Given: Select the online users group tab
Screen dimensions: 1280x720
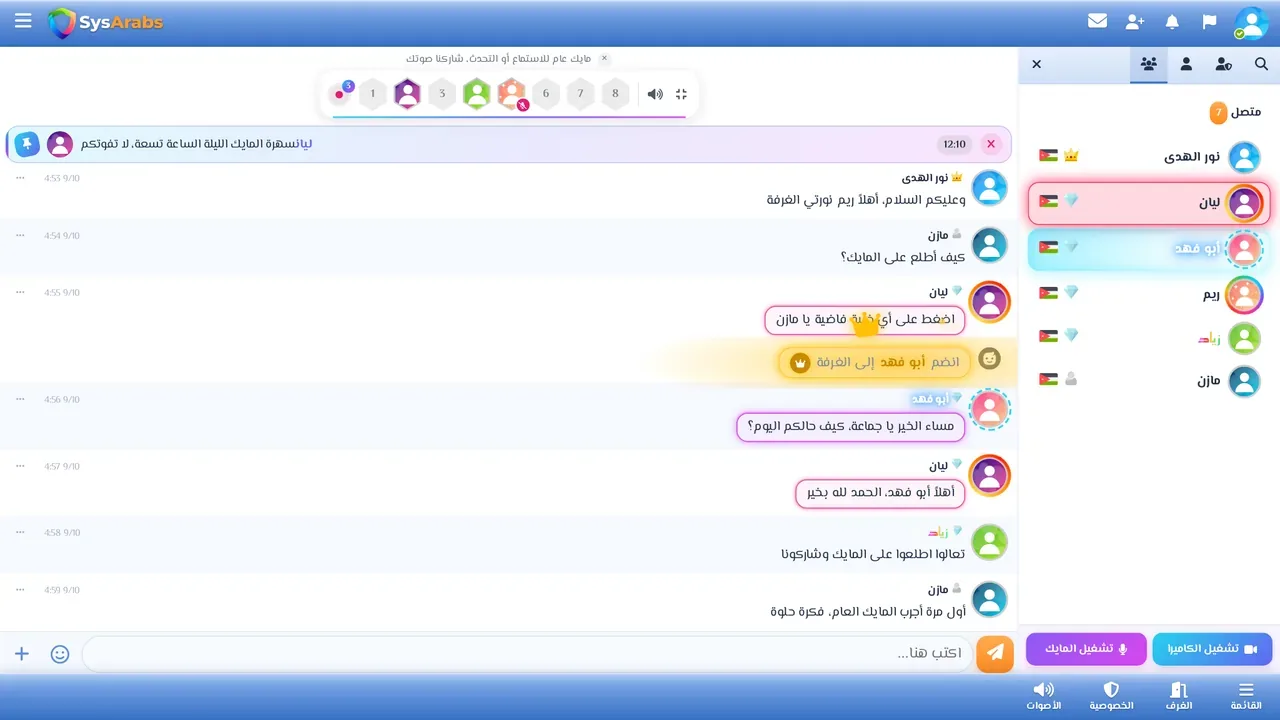Looking at the screenshot, I should 1149,64.
